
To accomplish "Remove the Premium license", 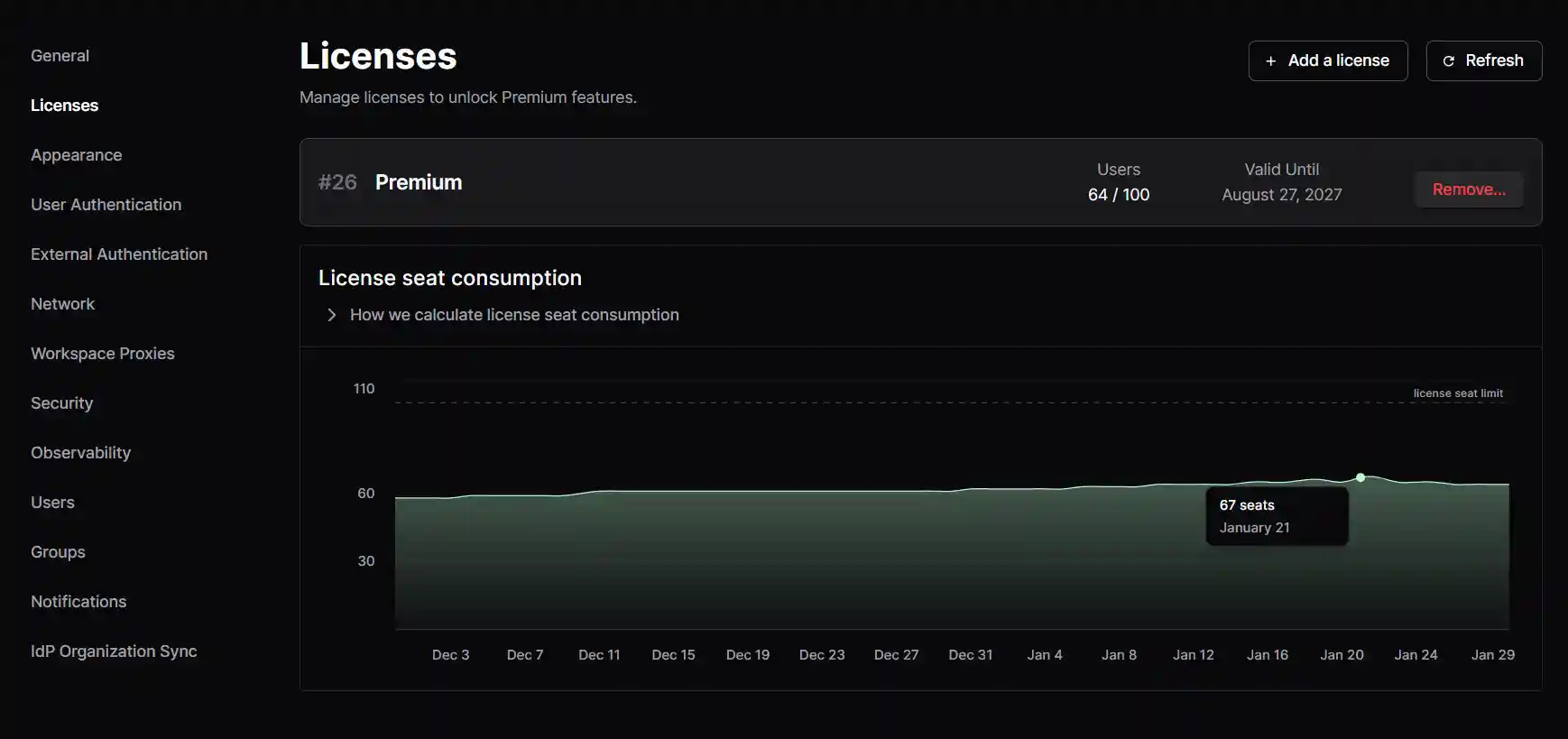I will (1468, 189).
